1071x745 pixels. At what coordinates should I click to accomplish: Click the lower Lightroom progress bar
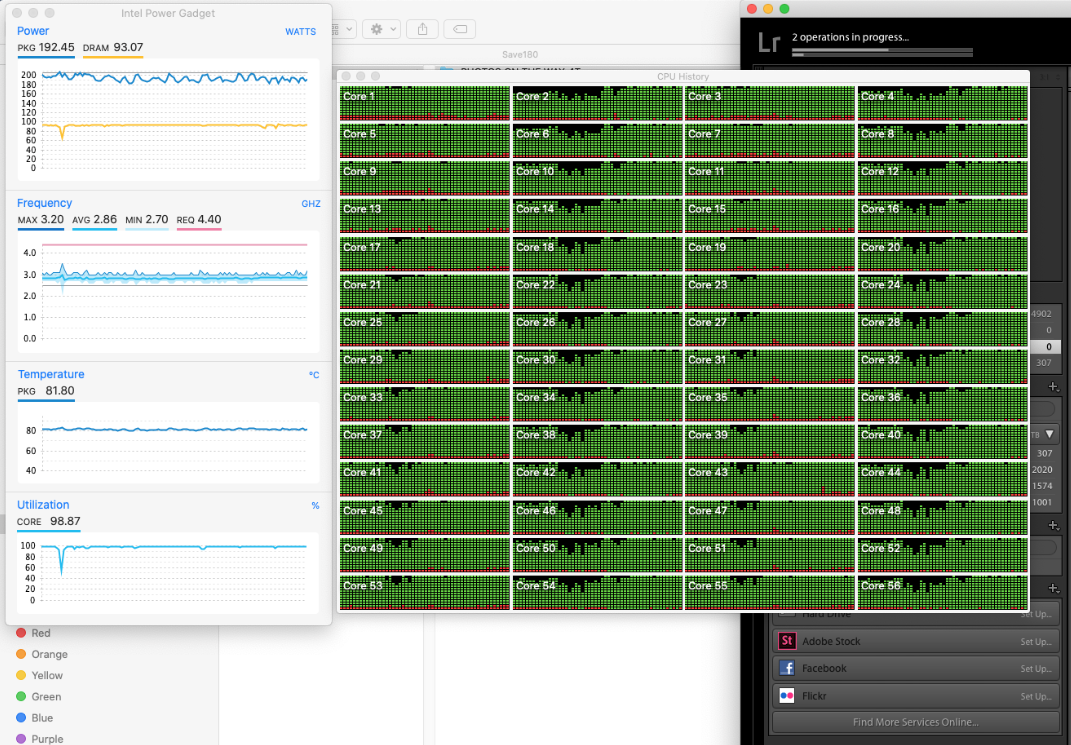pyautogui.click(x=882, y=55)
